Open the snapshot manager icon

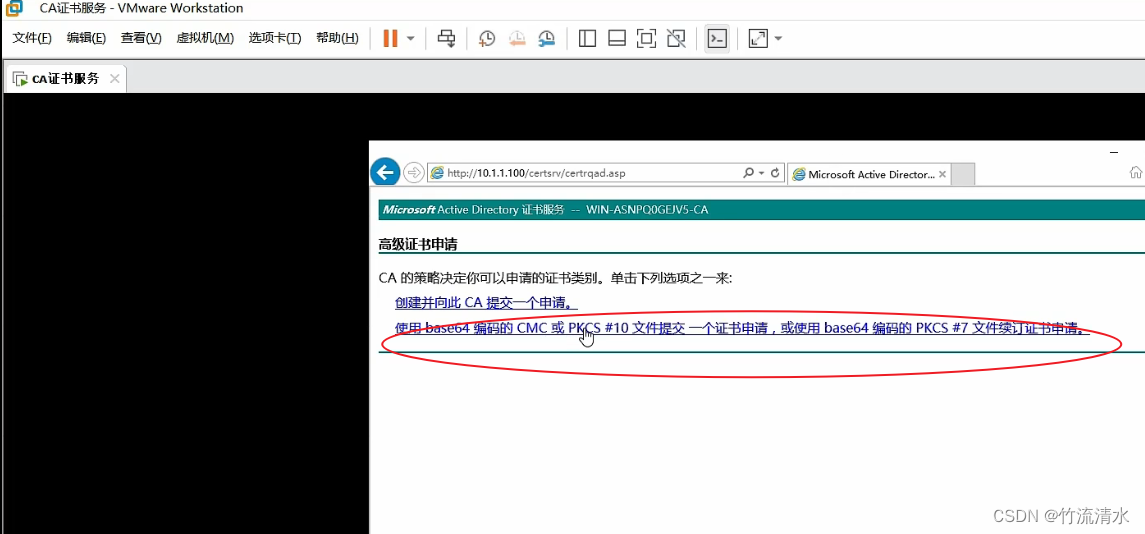546,39
